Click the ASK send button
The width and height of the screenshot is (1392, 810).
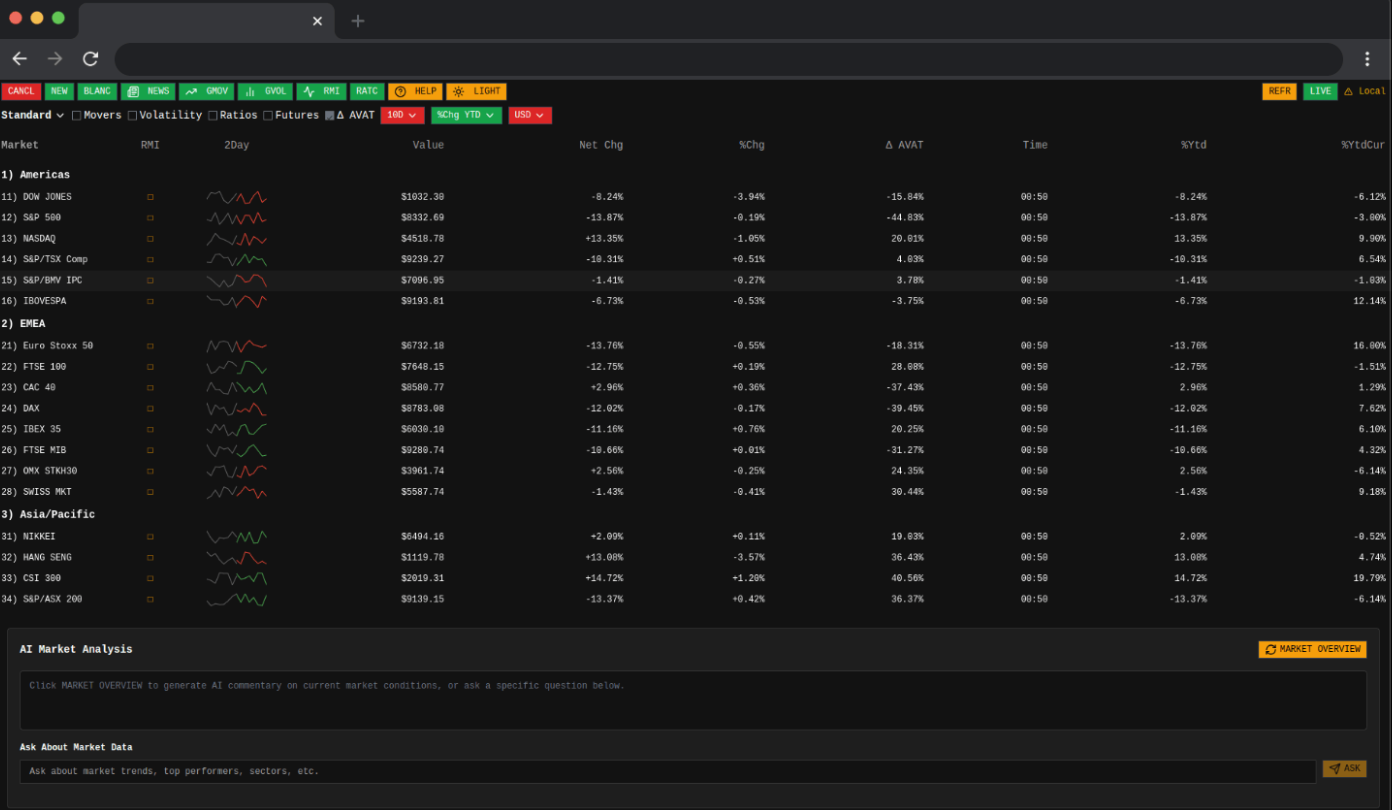[x=1344, y=768]
